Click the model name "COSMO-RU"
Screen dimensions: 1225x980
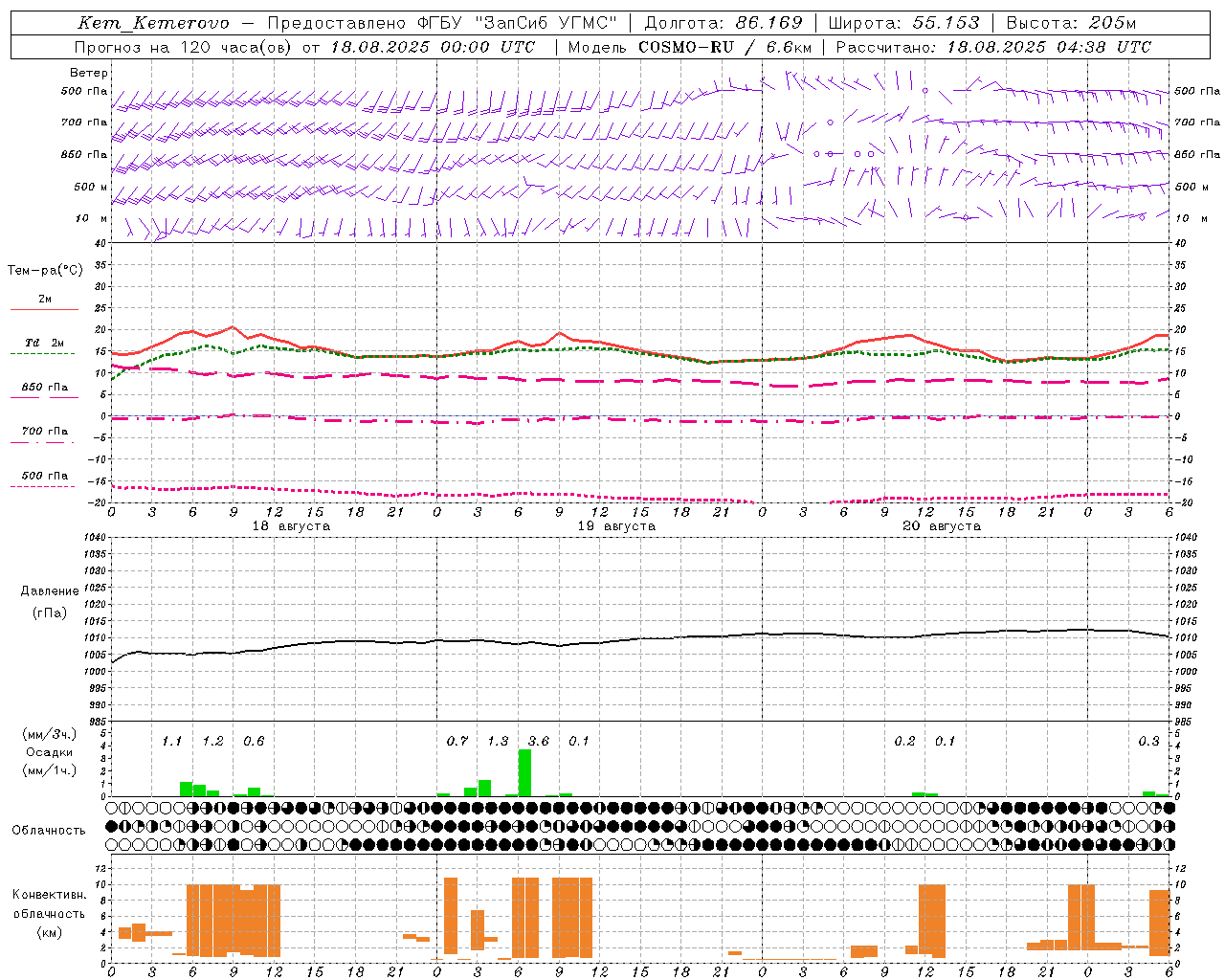click(685, 47)
